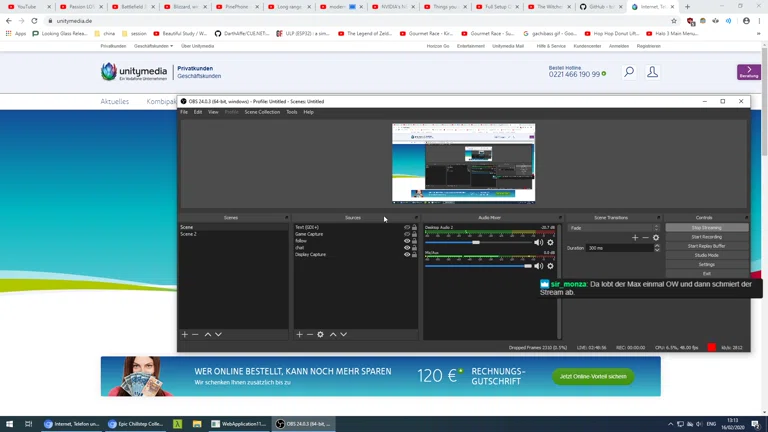
Task: Open the Windows Start menu
Action: click(x=9, y=424)
